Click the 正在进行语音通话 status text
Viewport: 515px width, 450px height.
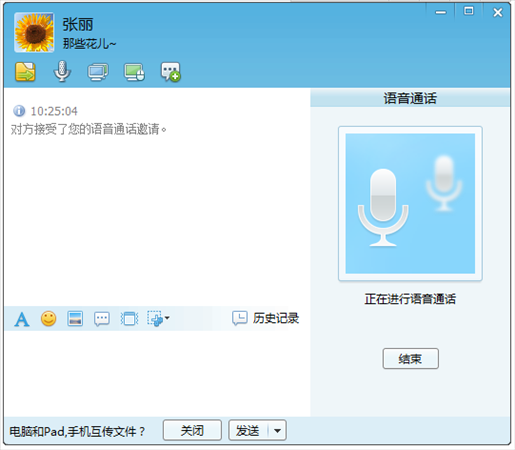click(x=410, y=299)
